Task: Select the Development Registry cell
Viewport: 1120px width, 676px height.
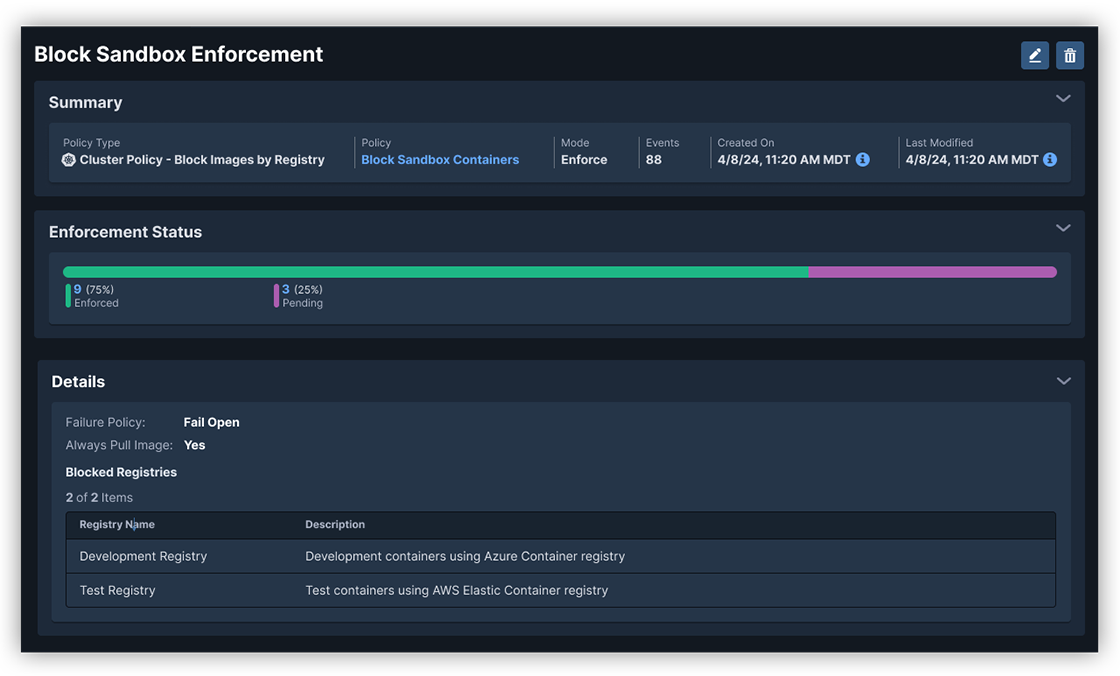Action: [143, 556]
